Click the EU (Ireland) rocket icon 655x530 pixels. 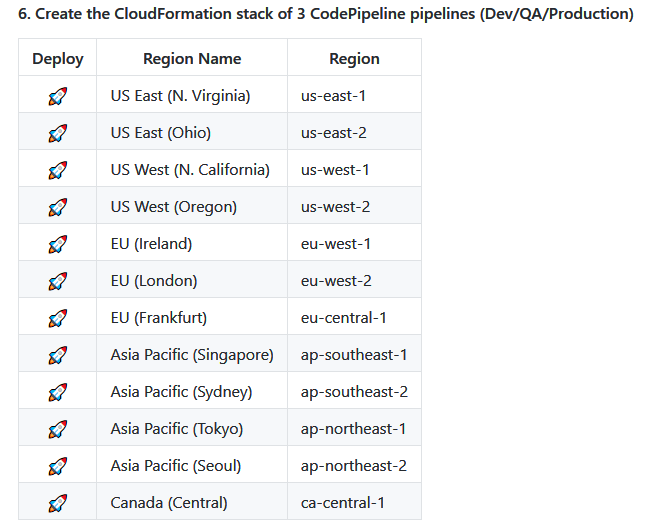click(x=57, y=244)
